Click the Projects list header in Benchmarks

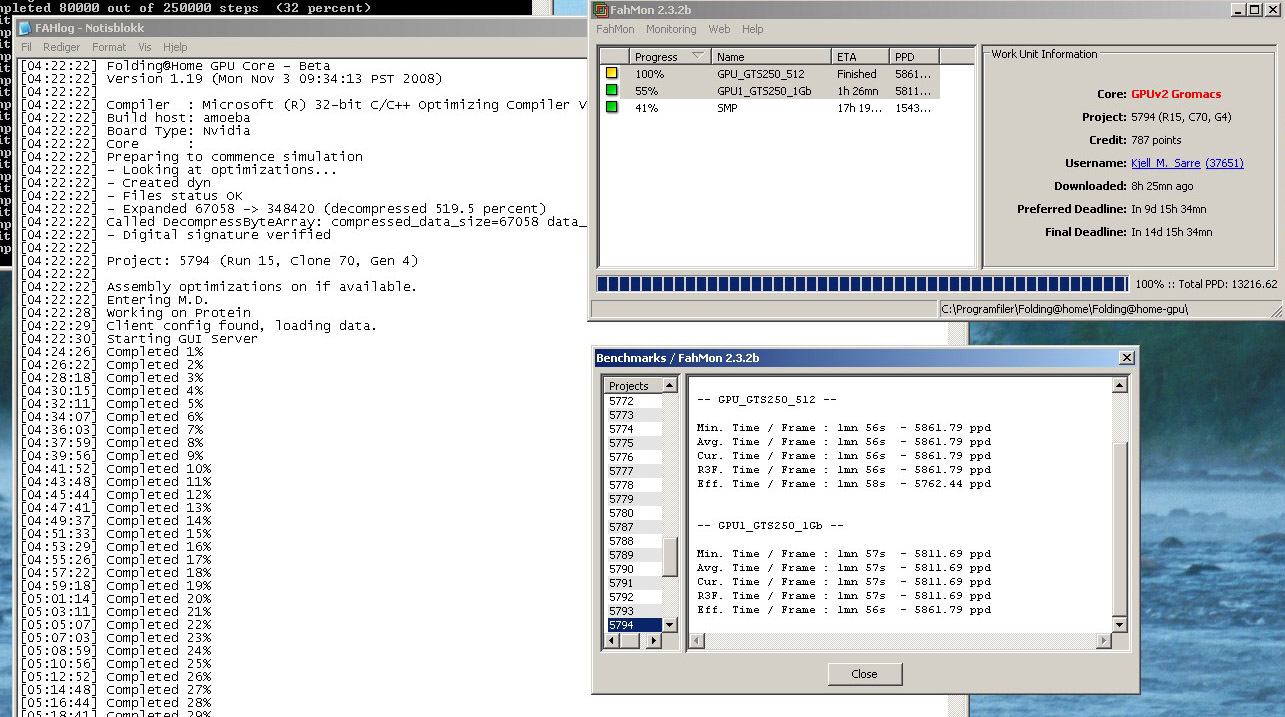(632, 385)
